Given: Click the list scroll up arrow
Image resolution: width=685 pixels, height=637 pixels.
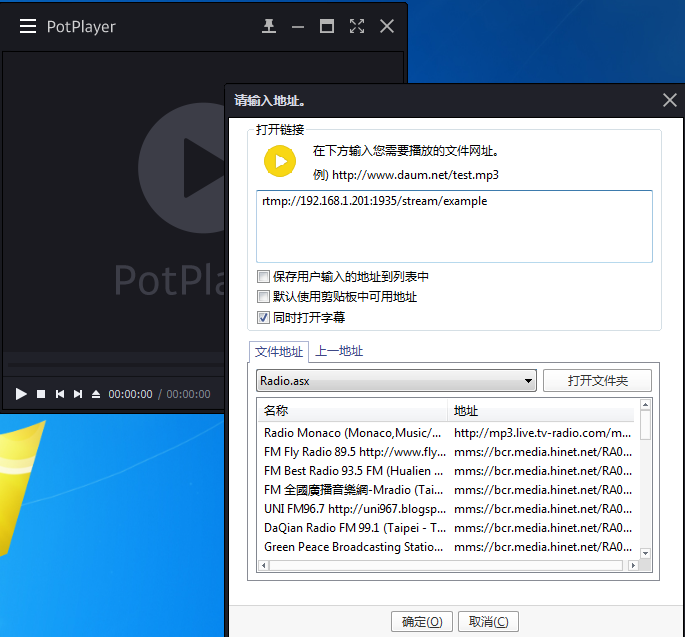Looking at the screenshot, I should point(645,405).
